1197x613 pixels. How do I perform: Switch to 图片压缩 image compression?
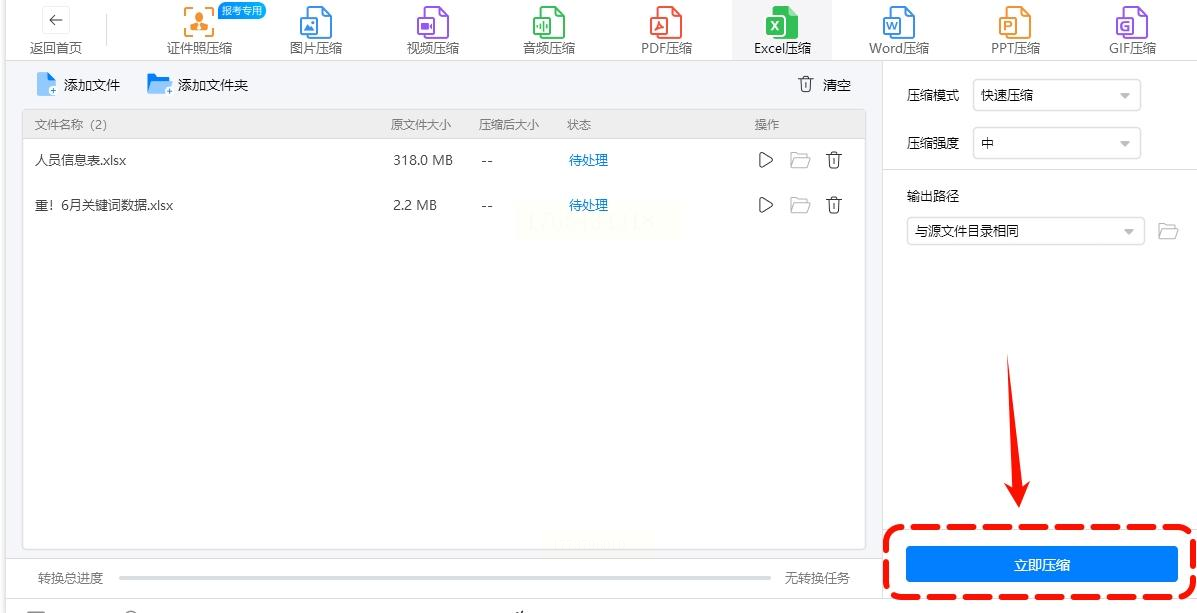(x=316, y=31)
